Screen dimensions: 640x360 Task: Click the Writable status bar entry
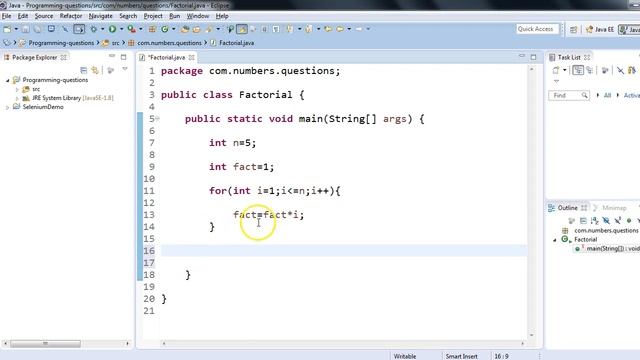[x=405, y=356]
